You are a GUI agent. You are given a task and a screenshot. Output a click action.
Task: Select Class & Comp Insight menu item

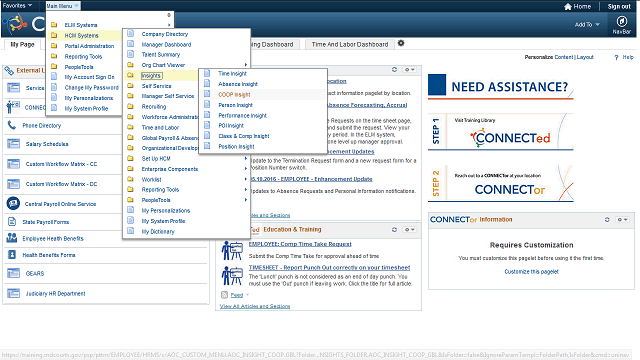click(x=244, y=136)
